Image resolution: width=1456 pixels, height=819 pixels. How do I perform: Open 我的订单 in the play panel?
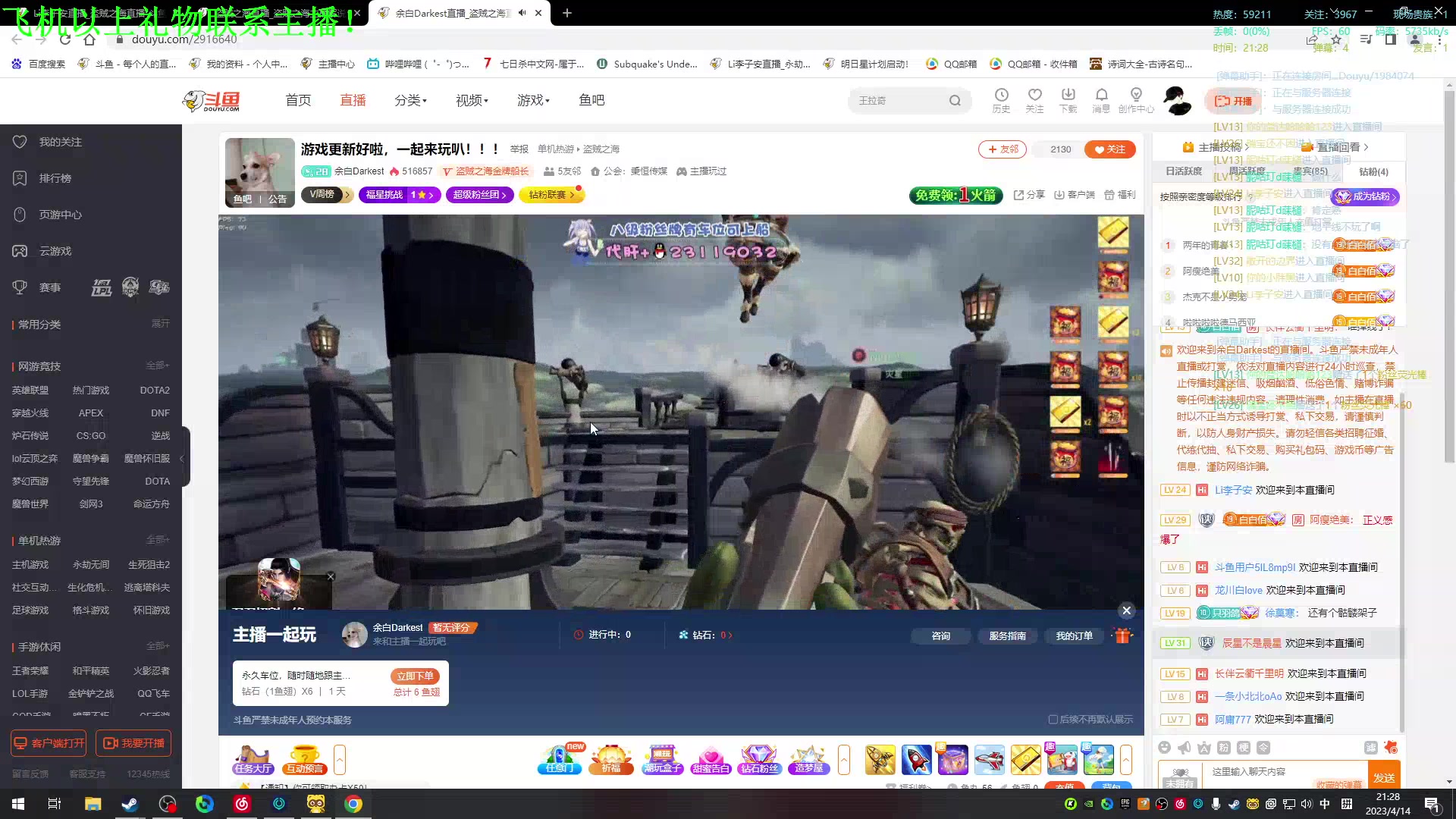[1074, 635]
